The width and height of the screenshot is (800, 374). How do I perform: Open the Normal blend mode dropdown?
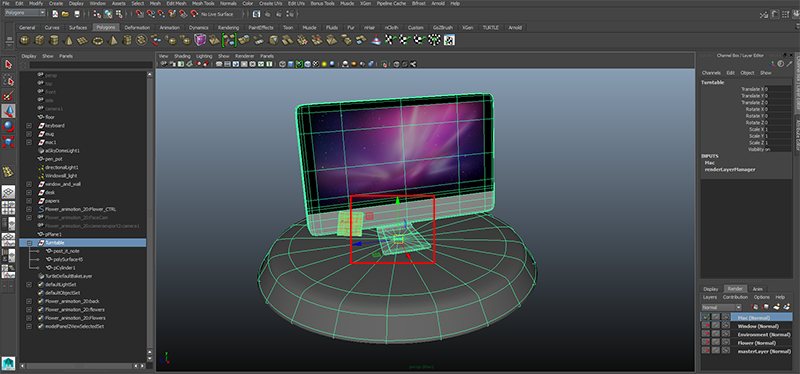[x=721, y=307]
